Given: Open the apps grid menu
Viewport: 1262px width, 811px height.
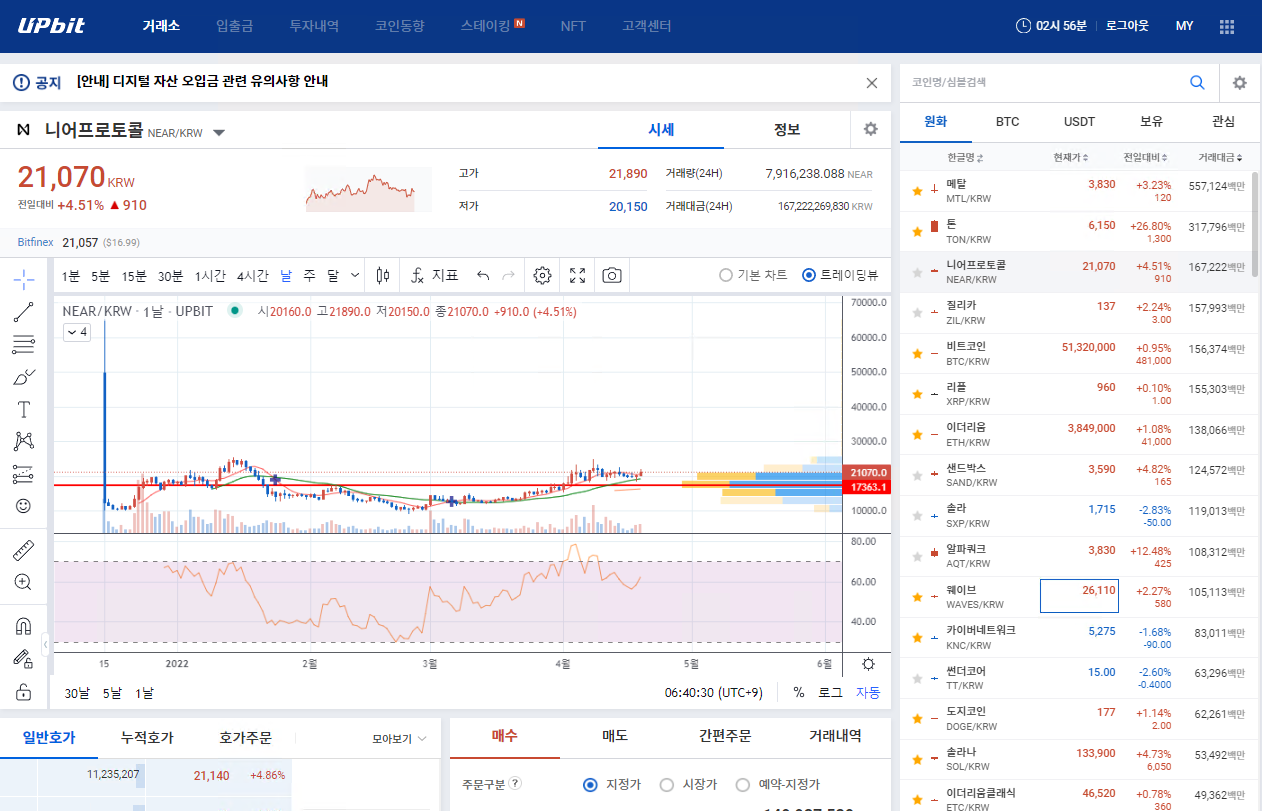Looking at the screenshot, I should [x=1227, y=26].
